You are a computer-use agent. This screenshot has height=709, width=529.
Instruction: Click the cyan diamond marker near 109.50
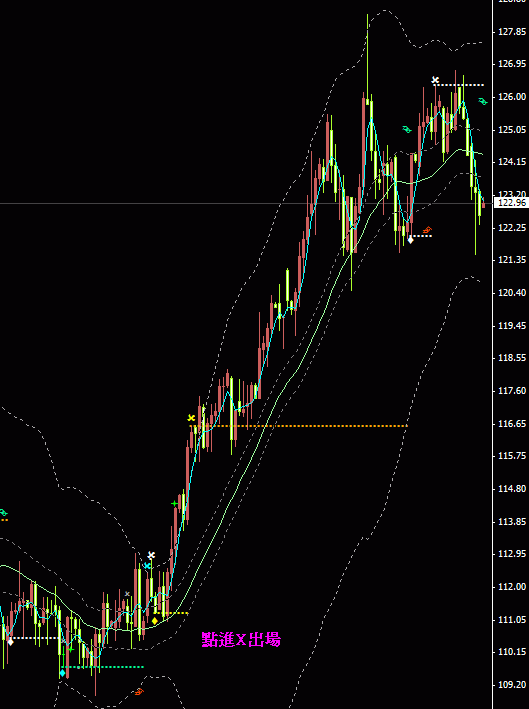coord(62,673)
